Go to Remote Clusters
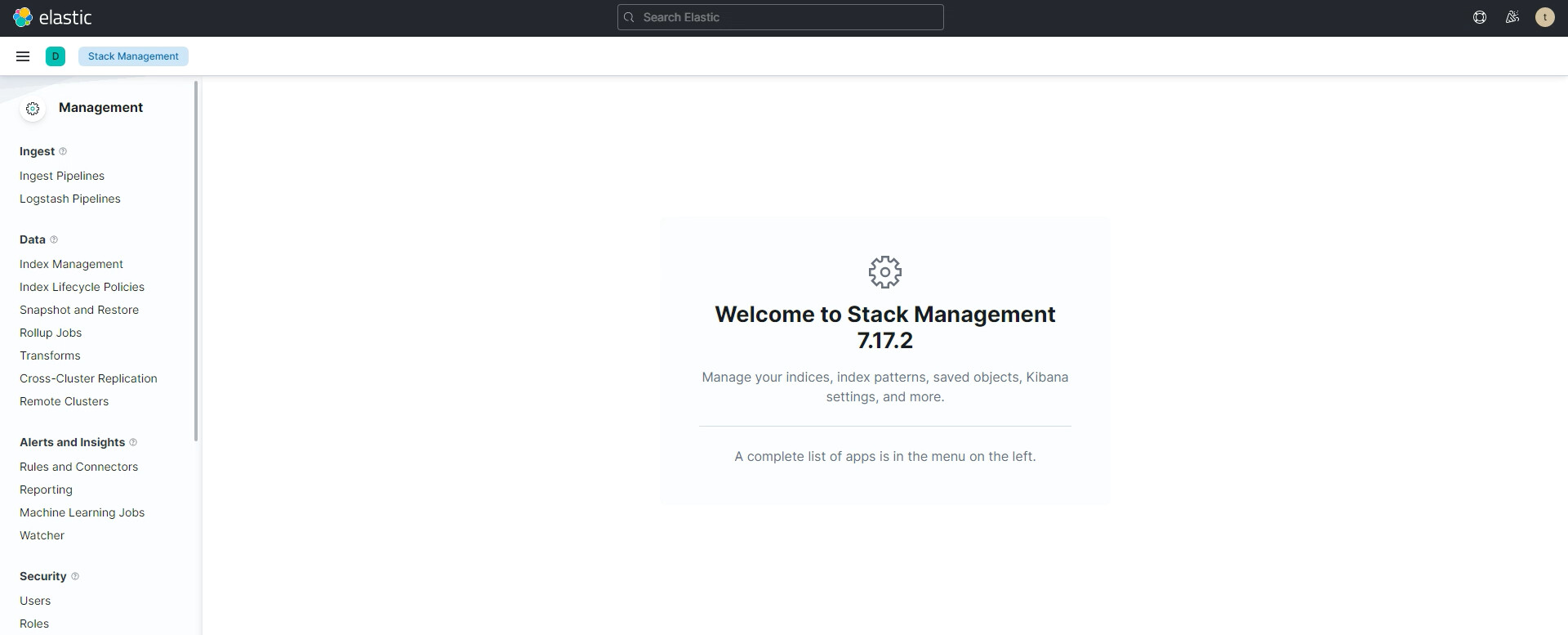The width and height of the screenshot is (1568, 635). tap(64, 401)
